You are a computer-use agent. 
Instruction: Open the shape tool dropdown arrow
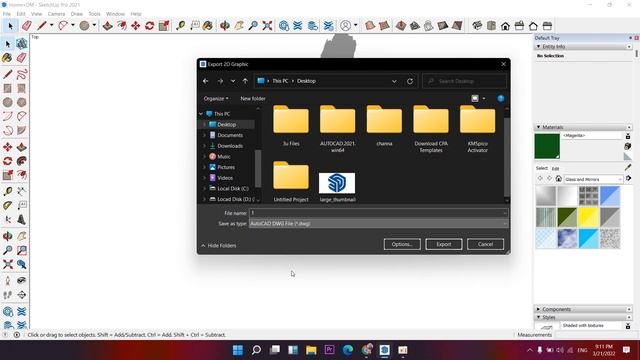click(94, 25)
